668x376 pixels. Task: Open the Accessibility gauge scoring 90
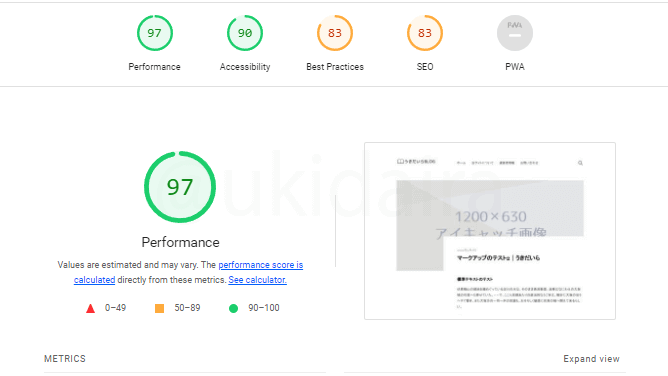pyautogui.click(x=245, y=33)
